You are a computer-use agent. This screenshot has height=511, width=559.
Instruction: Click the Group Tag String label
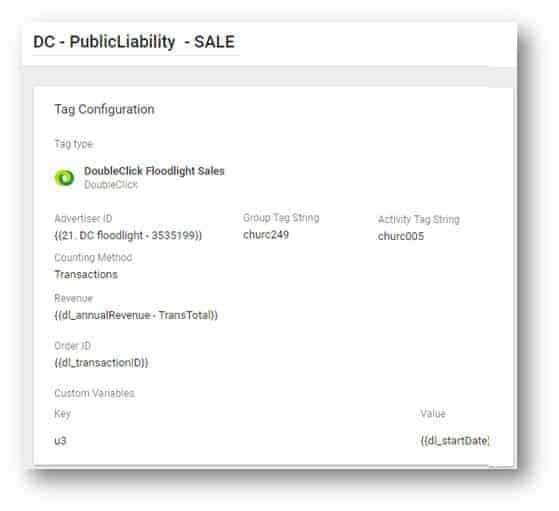pos(281,218)
